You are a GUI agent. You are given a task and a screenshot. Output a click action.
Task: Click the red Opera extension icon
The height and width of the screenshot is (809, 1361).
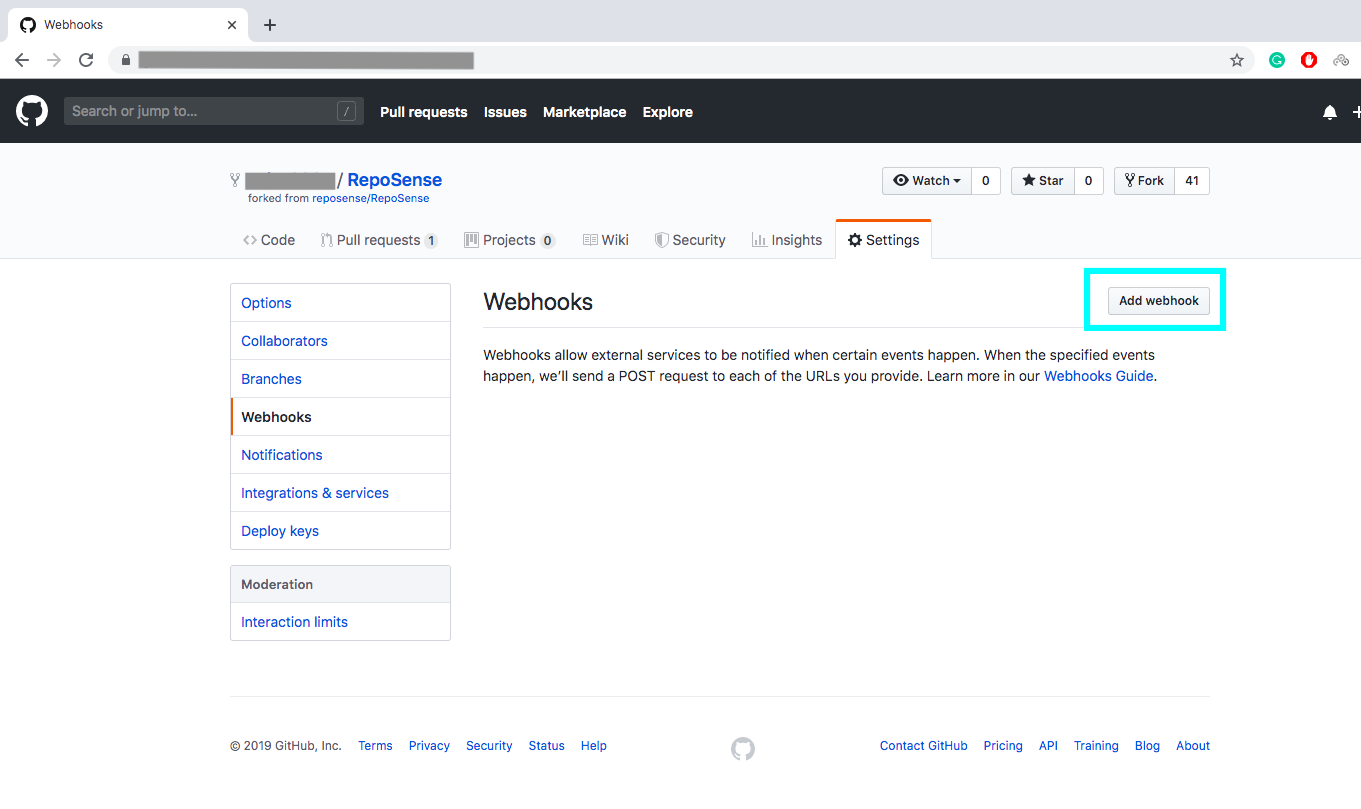[1309, 60]
